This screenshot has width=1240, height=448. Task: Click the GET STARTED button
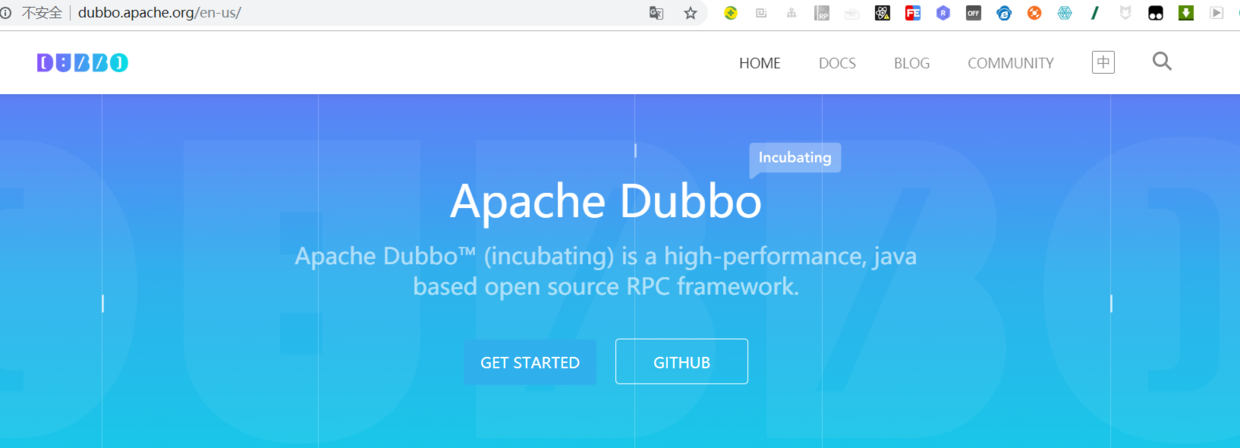click(530, 362)
